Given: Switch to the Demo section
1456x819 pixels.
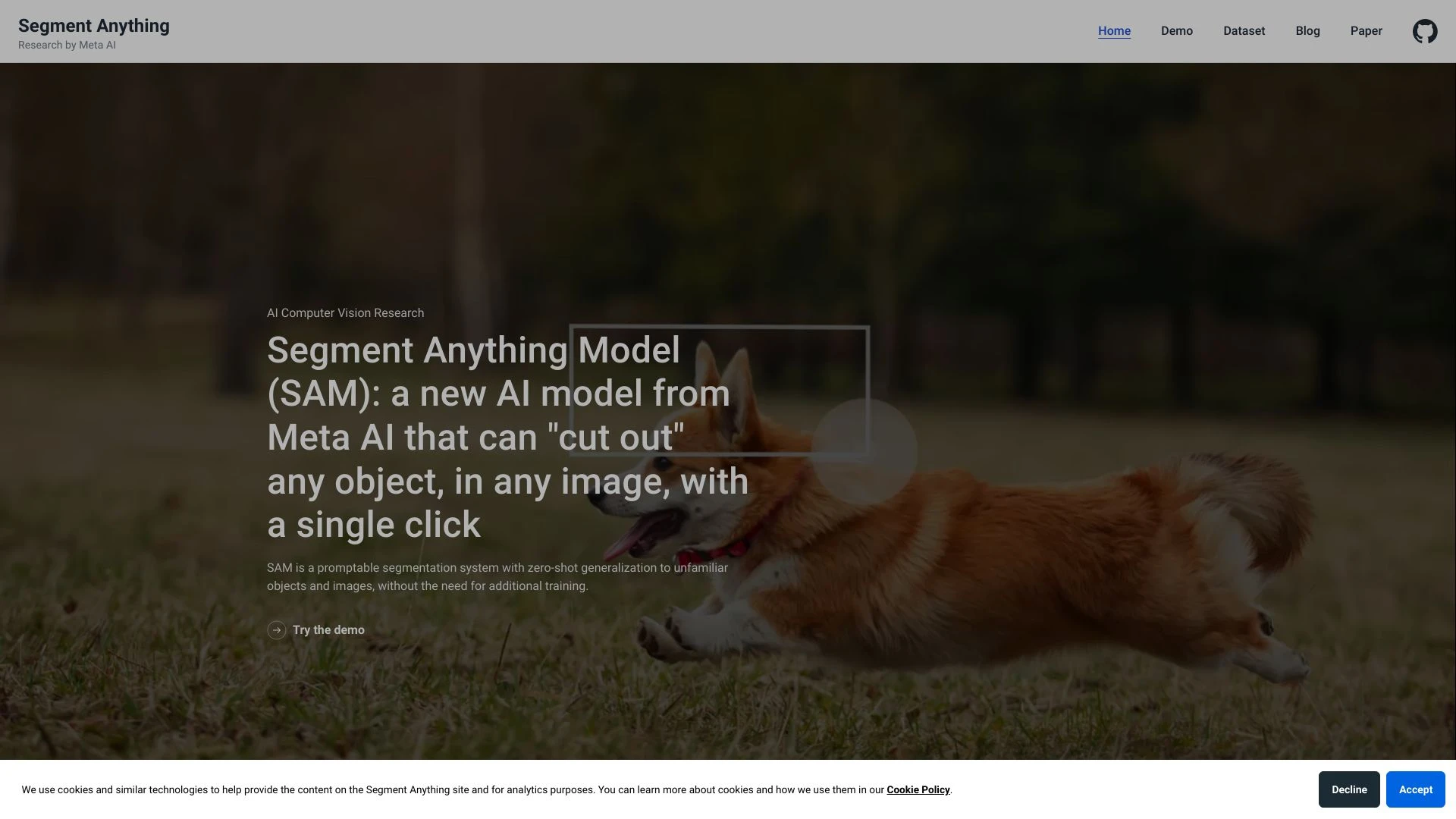Looking at the screenshot, I should point(1176,31).
